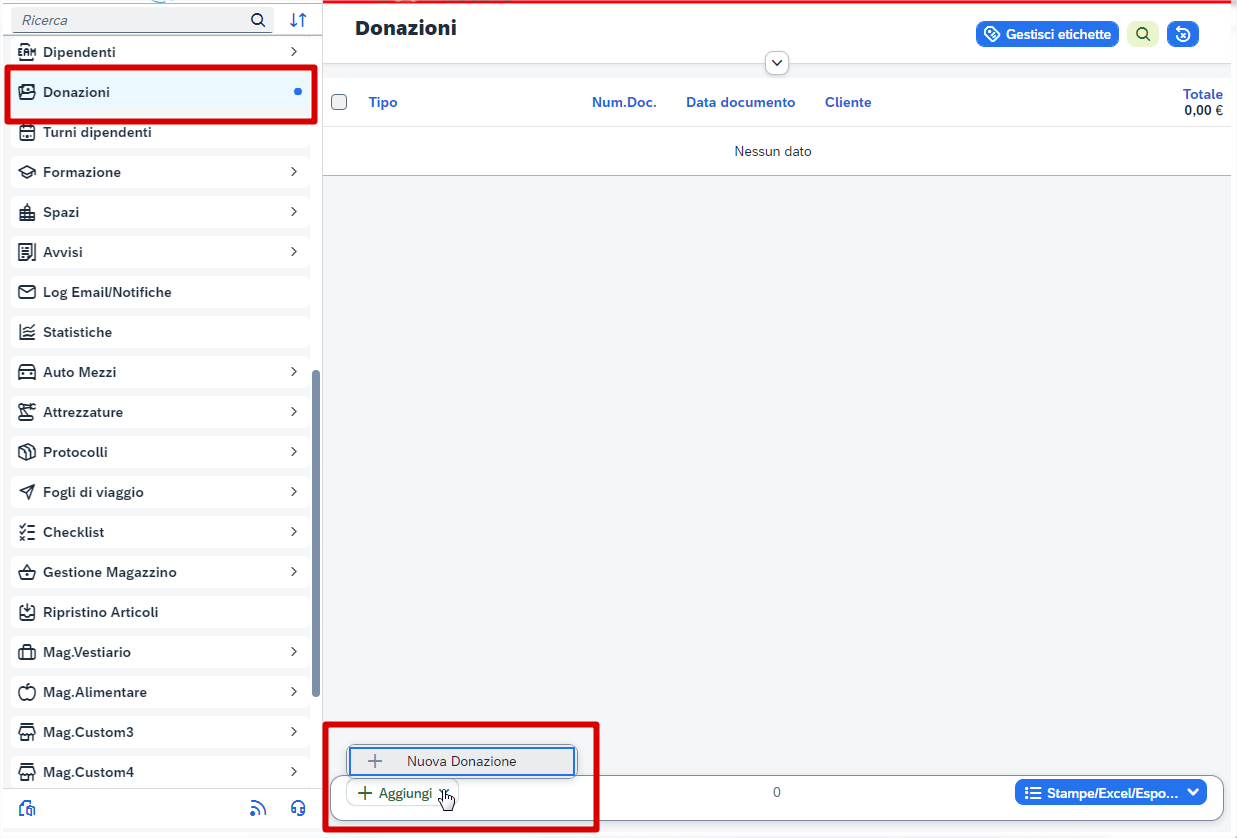Expand the collapsed filter panel chevron
Viewport: 1237px width, 838px height.
(777, 63)
